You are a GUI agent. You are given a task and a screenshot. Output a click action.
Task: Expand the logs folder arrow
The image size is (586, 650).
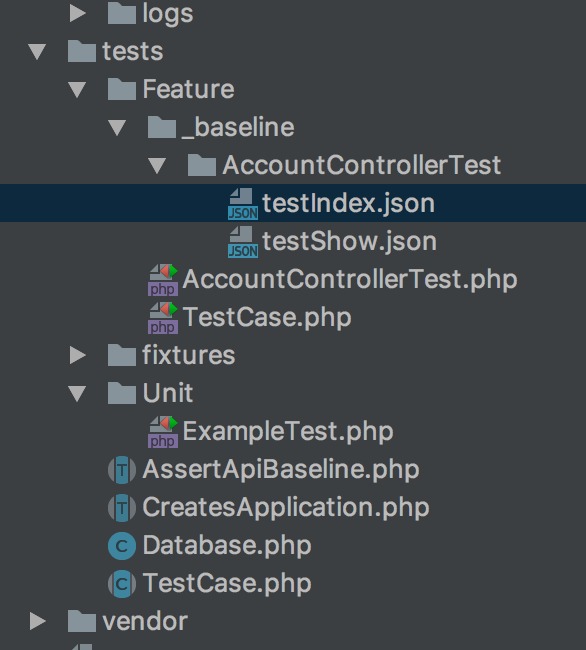click(x=77, y=14)
